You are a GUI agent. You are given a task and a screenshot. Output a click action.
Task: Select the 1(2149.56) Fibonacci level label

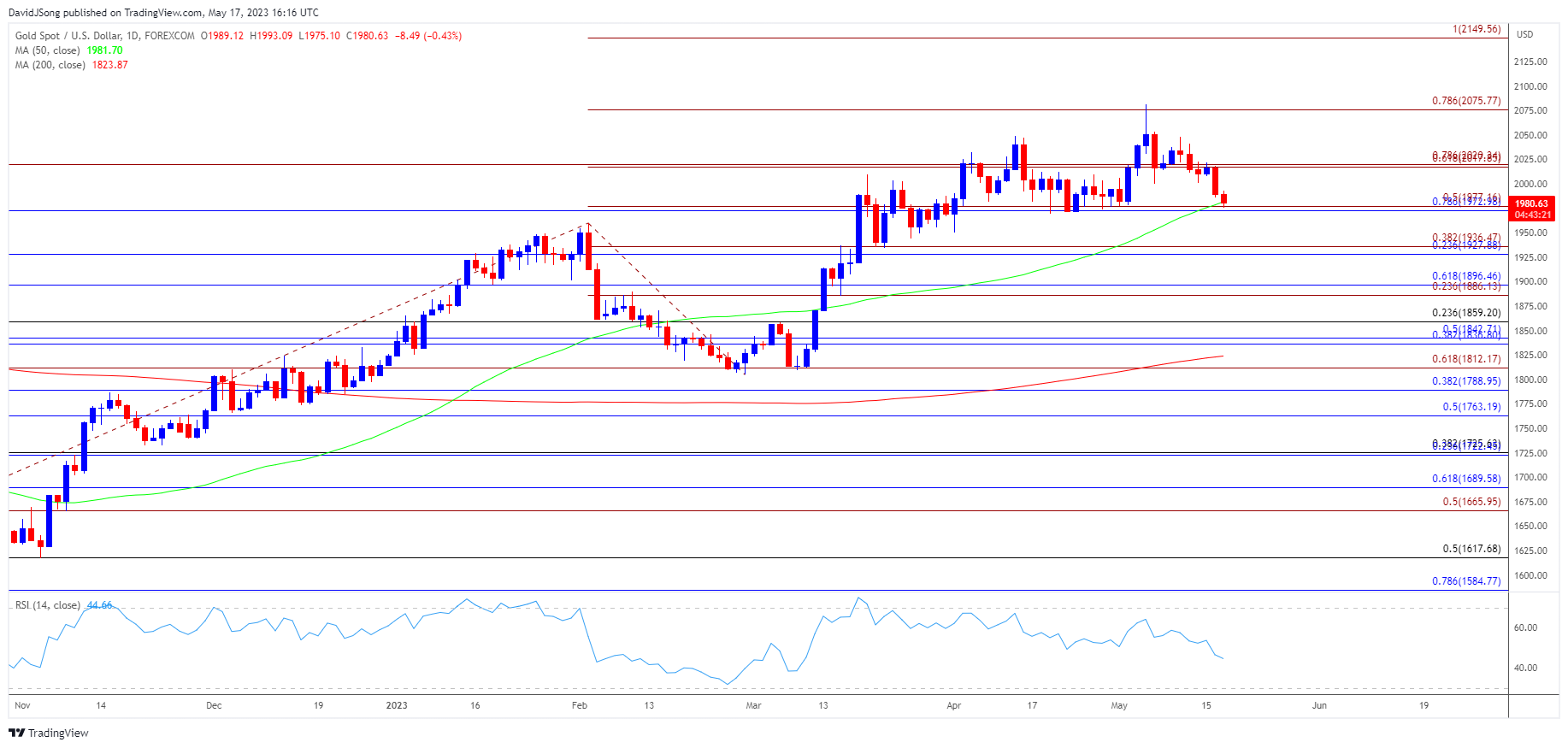click(x=1476, y=29)
